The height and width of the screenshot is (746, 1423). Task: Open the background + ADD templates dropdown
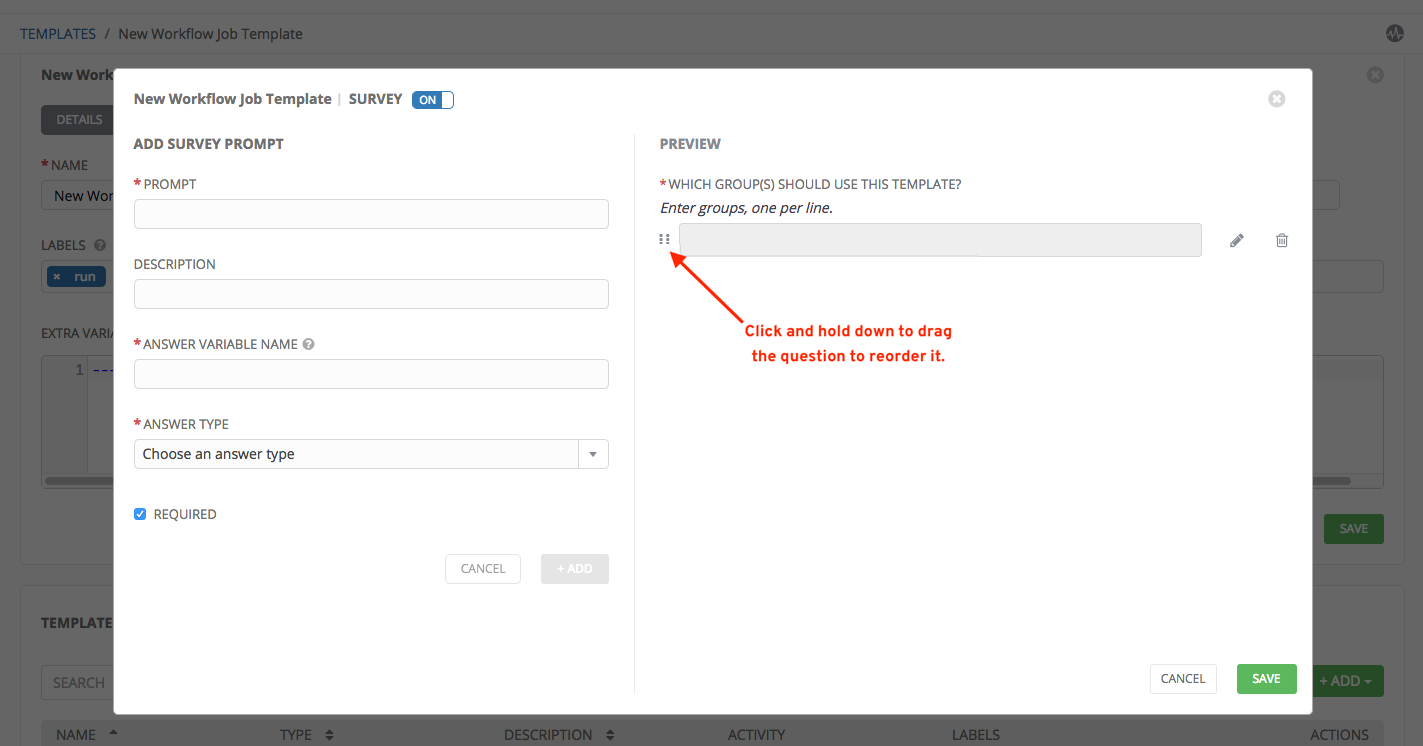pos(1347,681)
